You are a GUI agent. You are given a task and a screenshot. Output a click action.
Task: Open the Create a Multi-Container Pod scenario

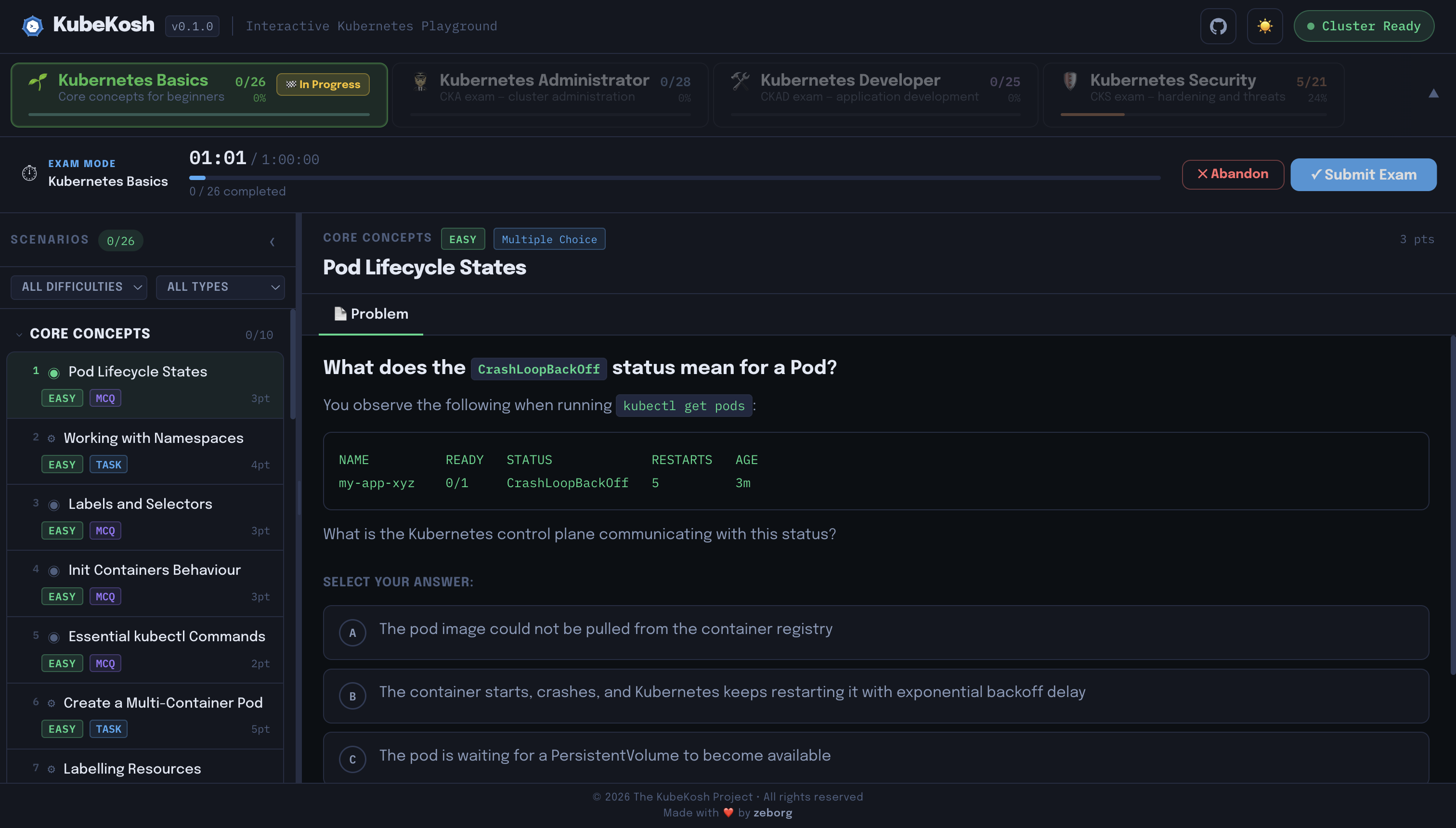[145, 716]
